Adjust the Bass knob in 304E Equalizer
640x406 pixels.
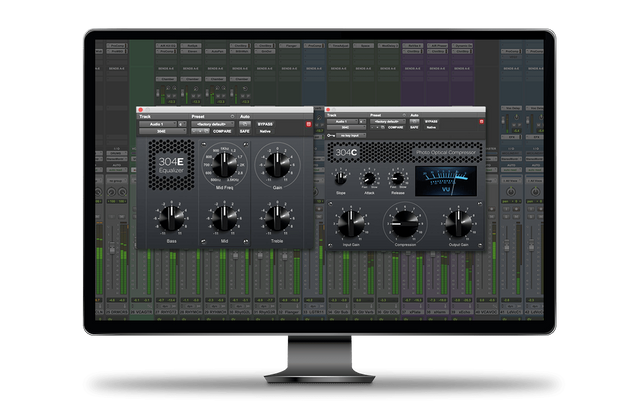point(171,218)
